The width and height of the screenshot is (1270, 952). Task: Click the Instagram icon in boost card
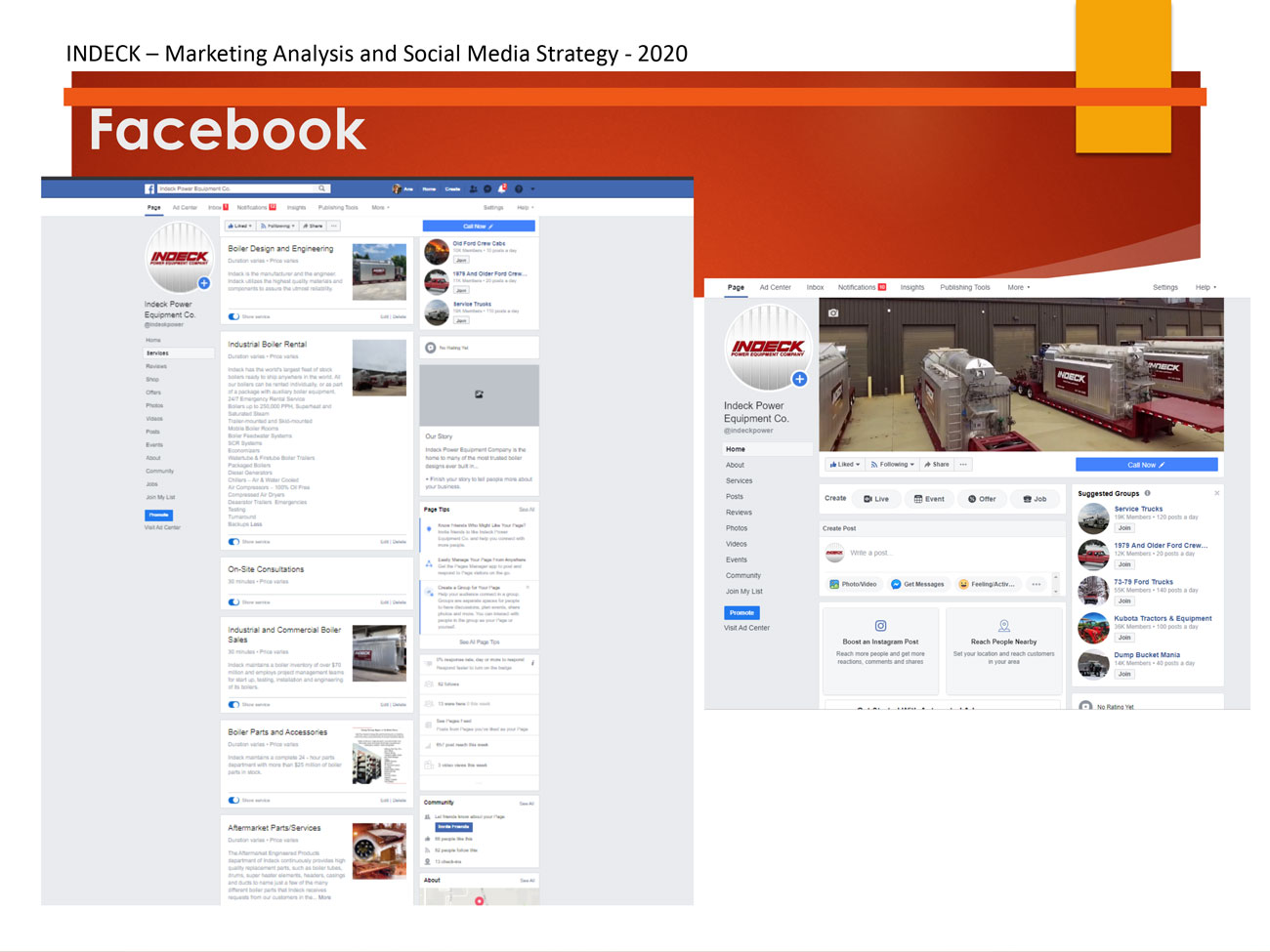pyautogui.click(x=880, y=626)
